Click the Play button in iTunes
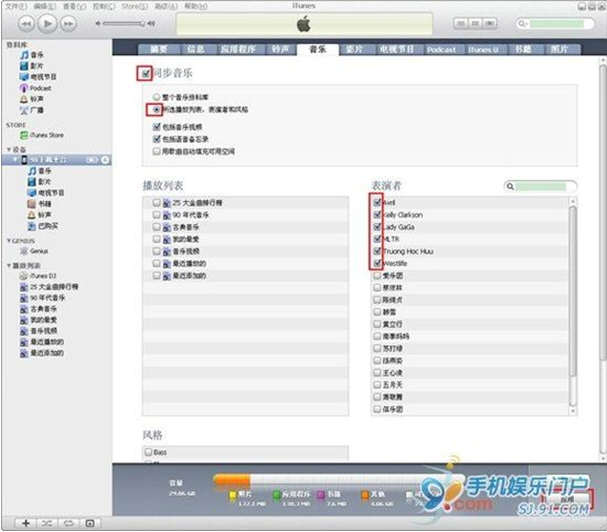 pyautogui.click(x=48, y=24)
